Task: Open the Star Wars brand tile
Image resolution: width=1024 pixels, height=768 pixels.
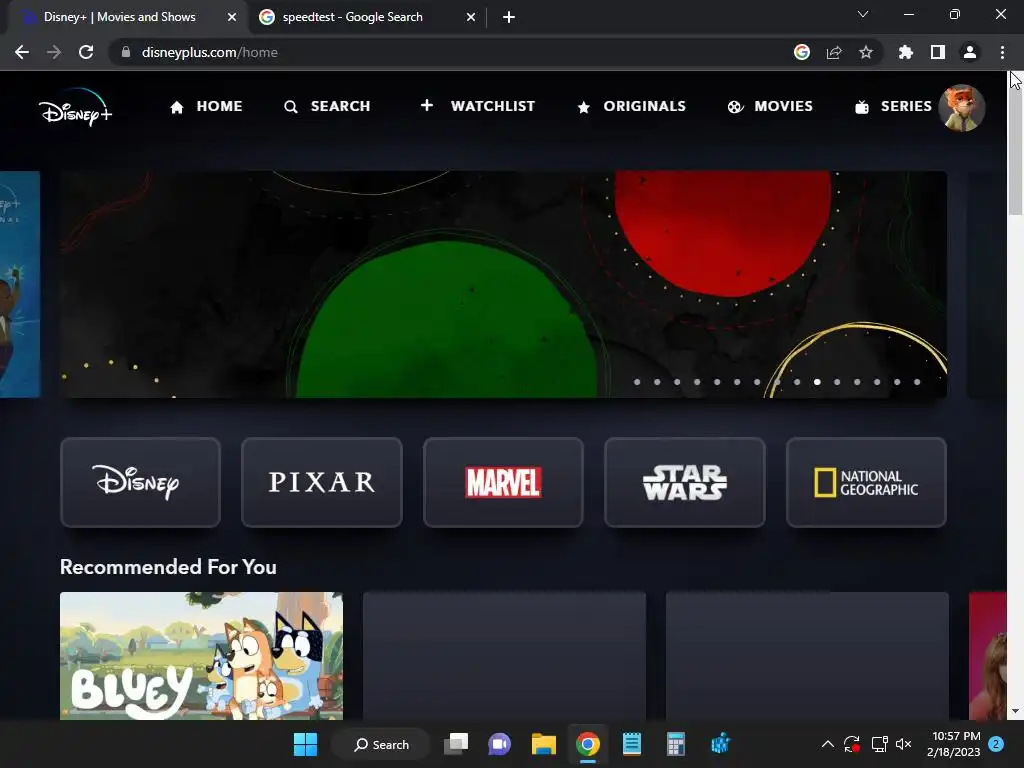Action: click(x=684, y=482)
